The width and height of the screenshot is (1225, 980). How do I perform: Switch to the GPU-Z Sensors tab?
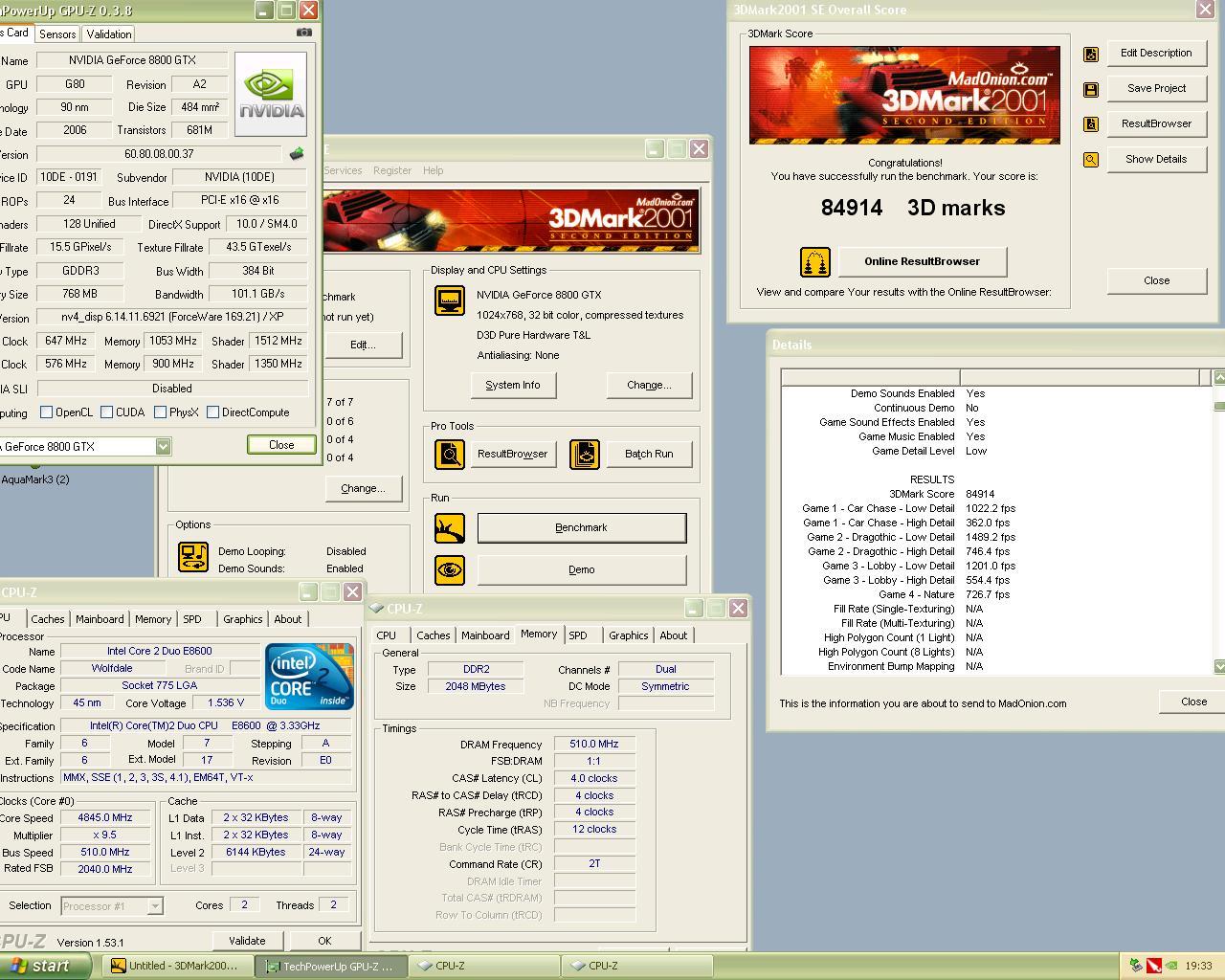click(57, 33)
